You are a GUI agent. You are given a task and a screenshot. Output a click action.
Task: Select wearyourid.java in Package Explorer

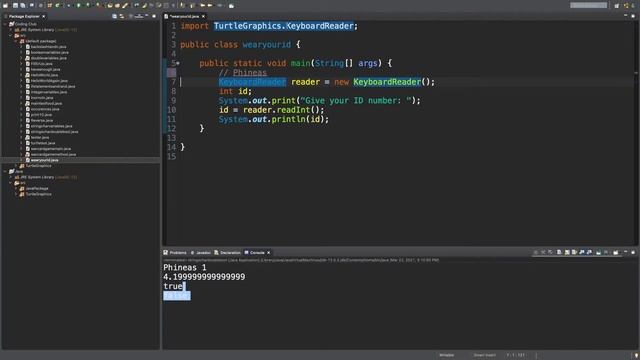point(44,160)
